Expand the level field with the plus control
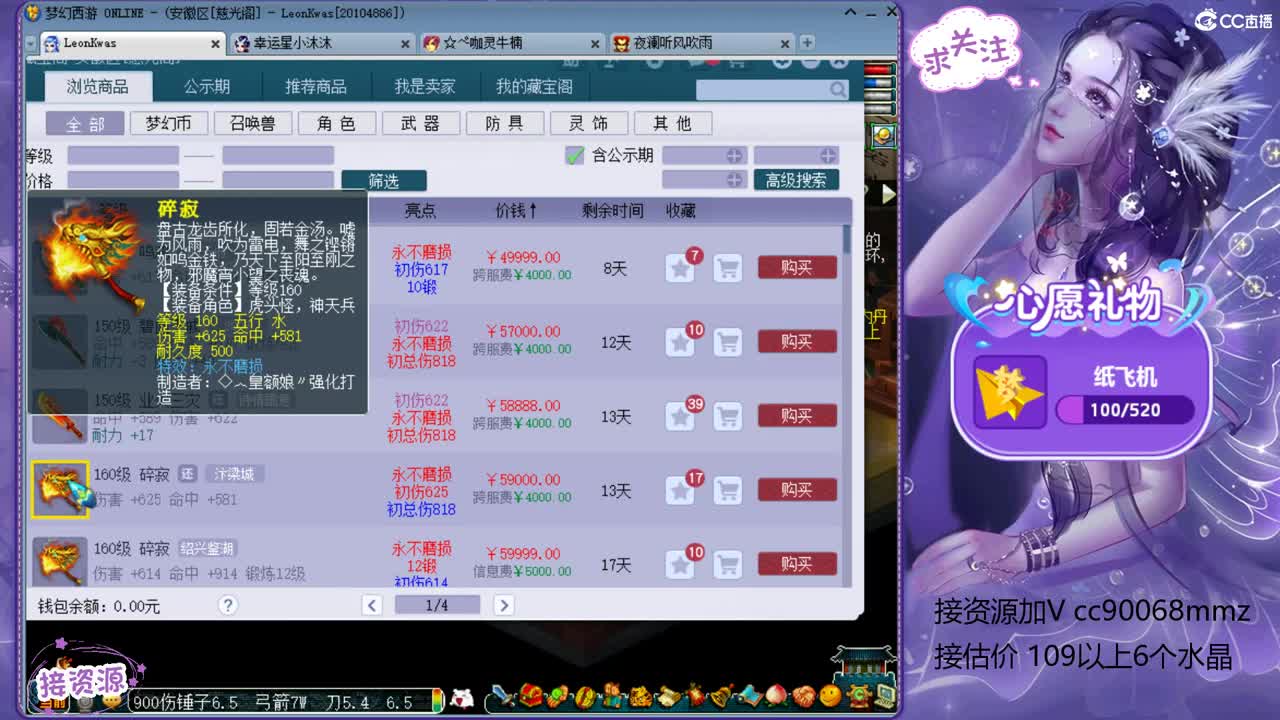Viewport: 1280px width, 720px height. tap(736, 155)
